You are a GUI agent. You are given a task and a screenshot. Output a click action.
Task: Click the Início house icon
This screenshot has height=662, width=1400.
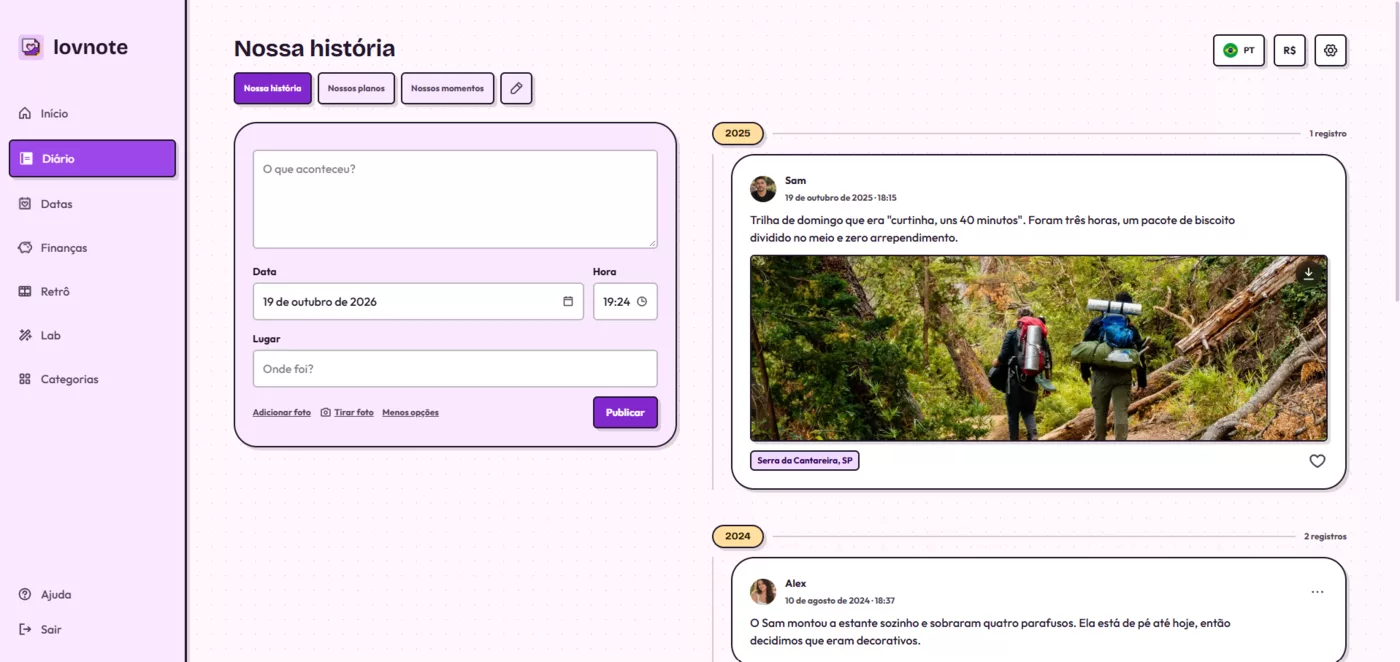(x=25, y=114)
